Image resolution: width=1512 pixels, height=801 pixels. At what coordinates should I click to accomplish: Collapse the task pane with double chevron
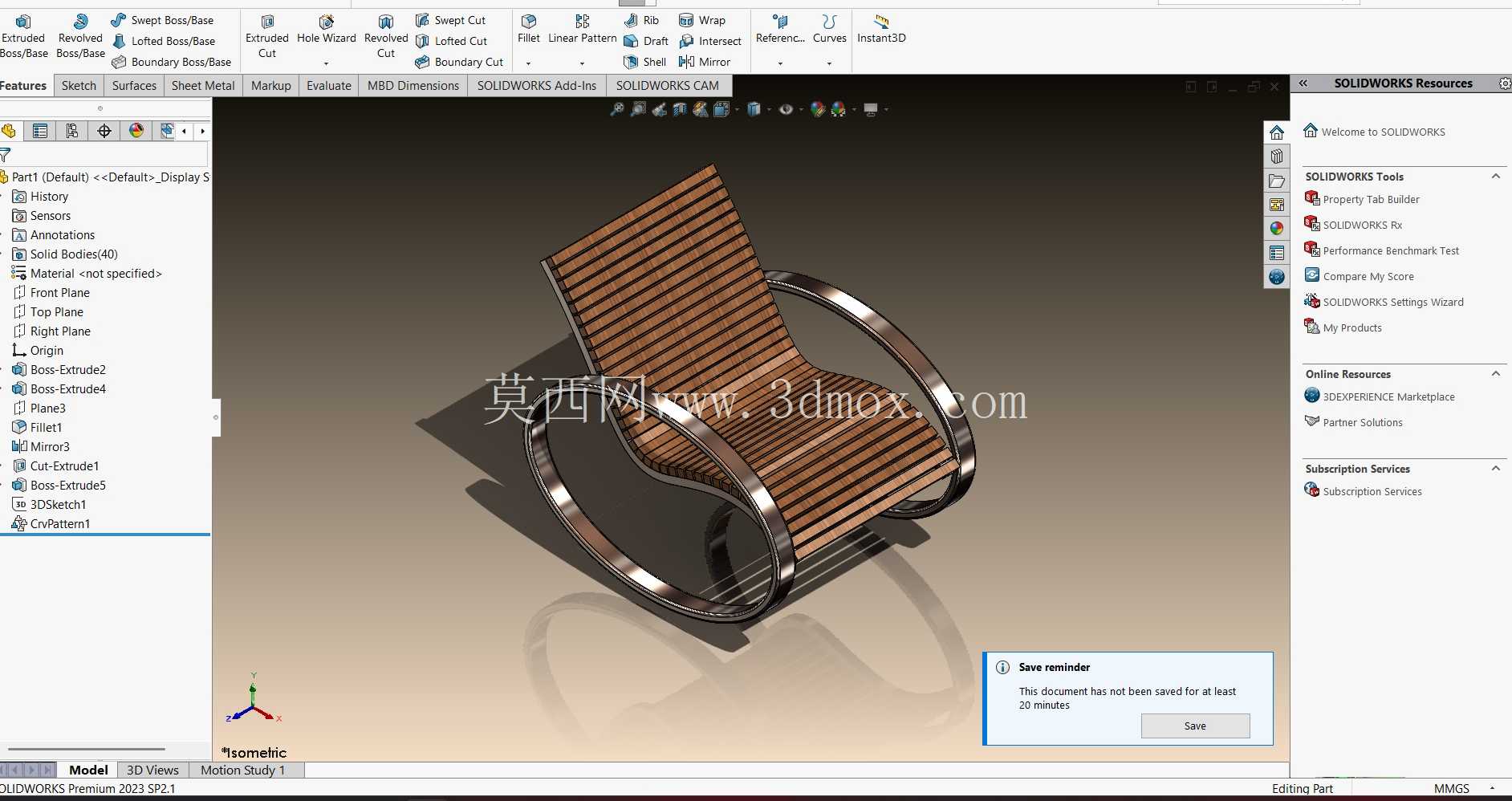pyautogui.click(x=1303, y=83)
